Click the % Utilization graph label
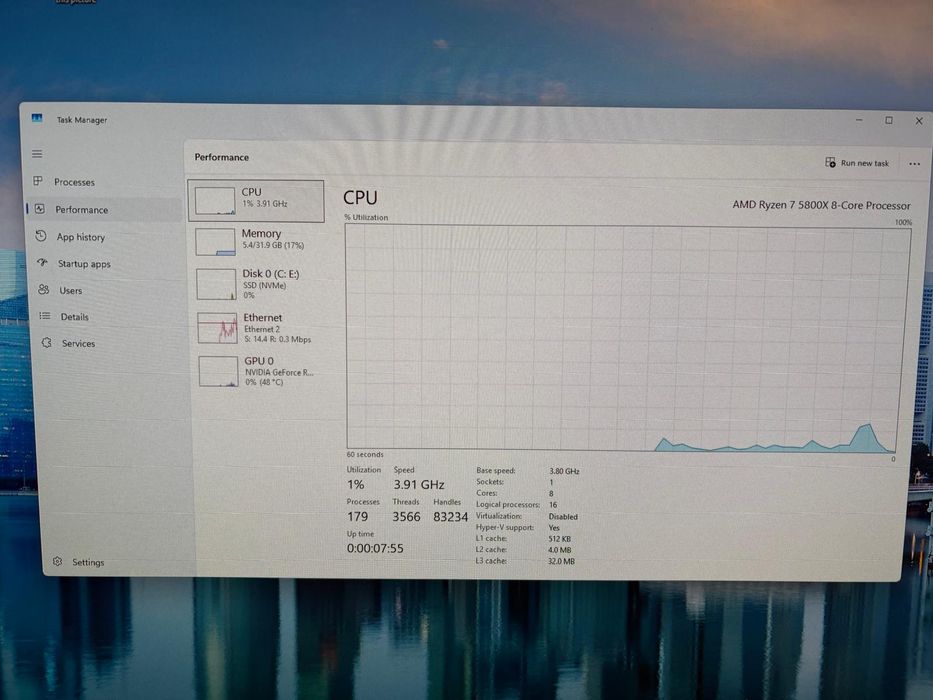Image resolution: width=933 pixels, height=700 pixels. 366,217
